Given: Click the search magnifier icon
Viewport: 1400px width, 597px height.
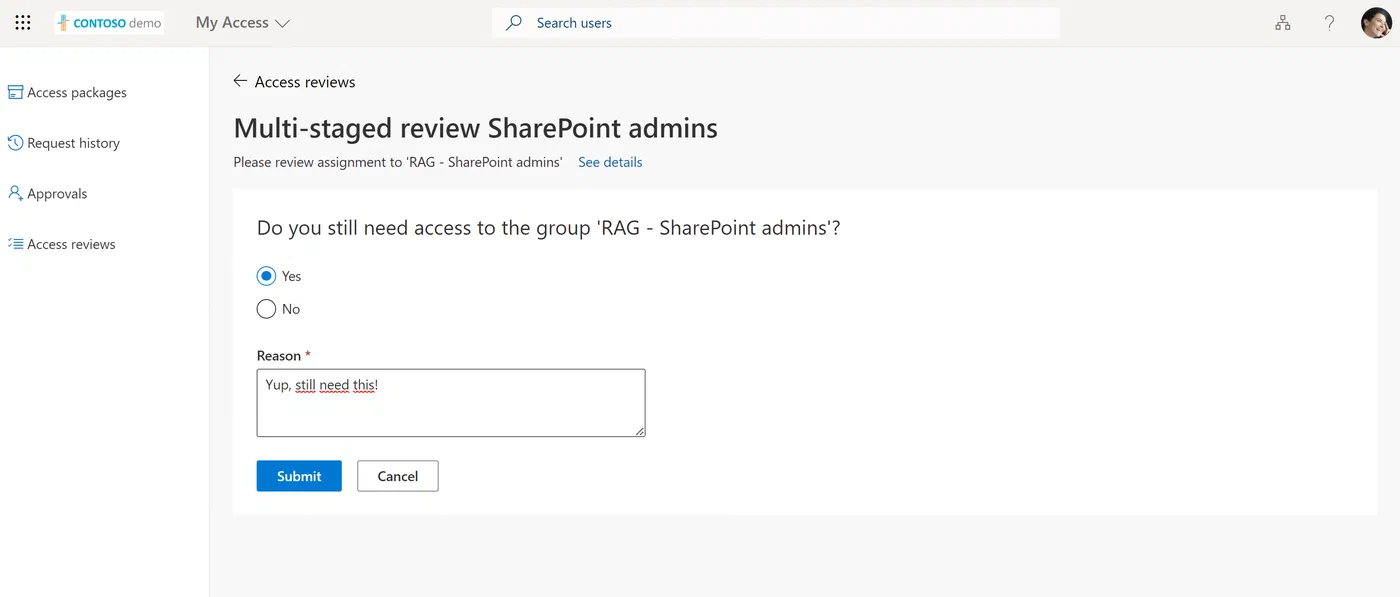Looking at the screenshot, I should pyautogui.click(x=514, y=22).
